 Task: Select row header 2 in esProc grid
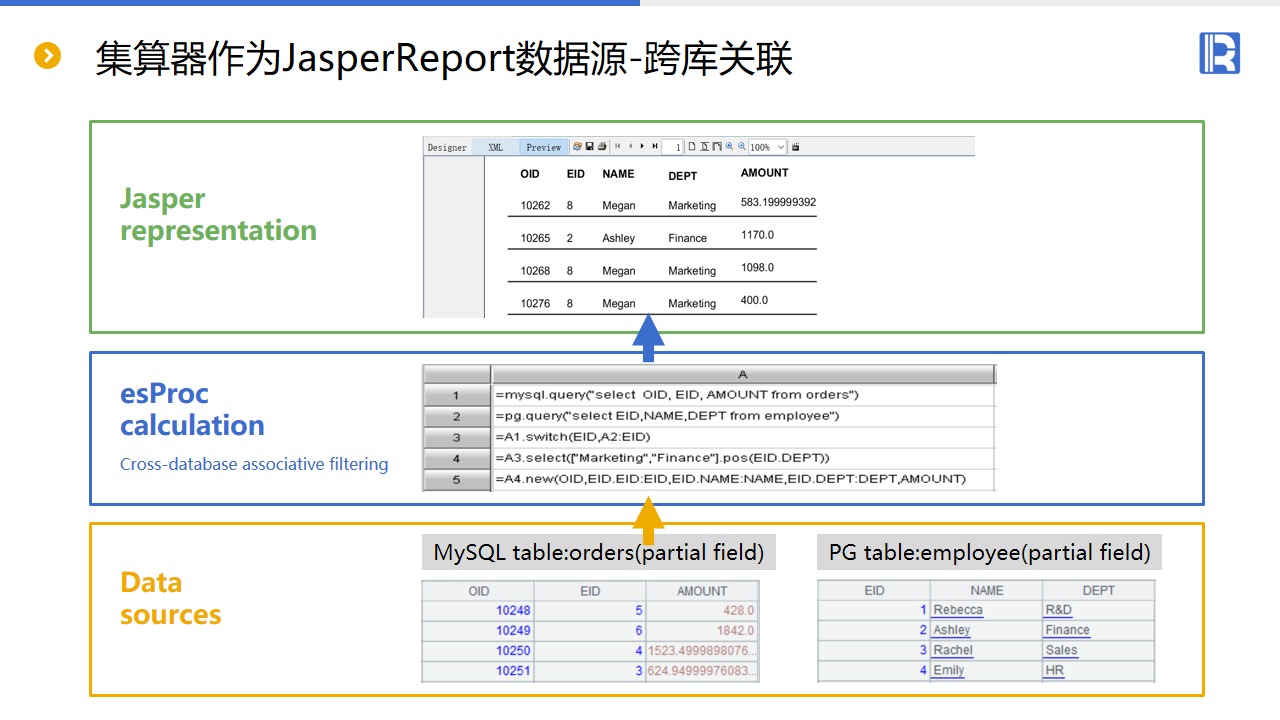point(457,416)
